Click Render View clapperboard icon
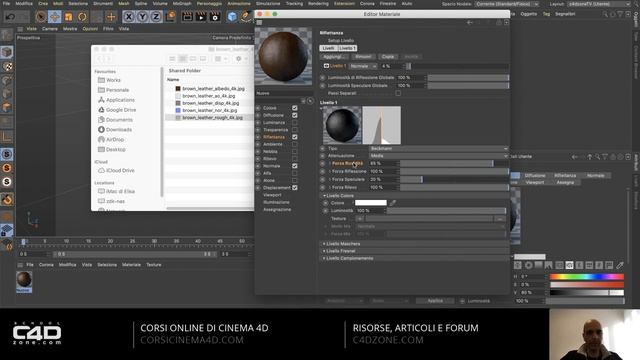Image resolution: width=640 pixels, height=360 pixels. click(187, 17)
